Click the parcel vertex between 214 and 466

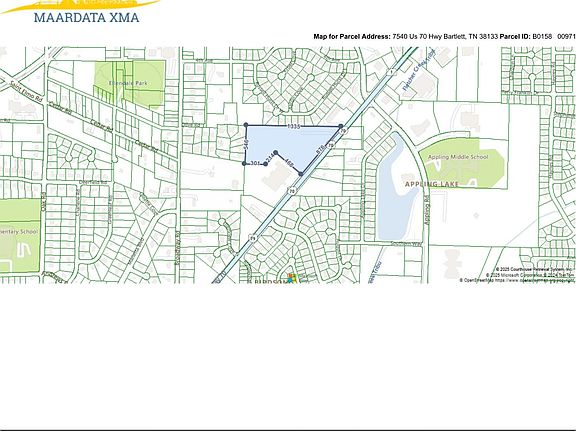tap(275, 152)
